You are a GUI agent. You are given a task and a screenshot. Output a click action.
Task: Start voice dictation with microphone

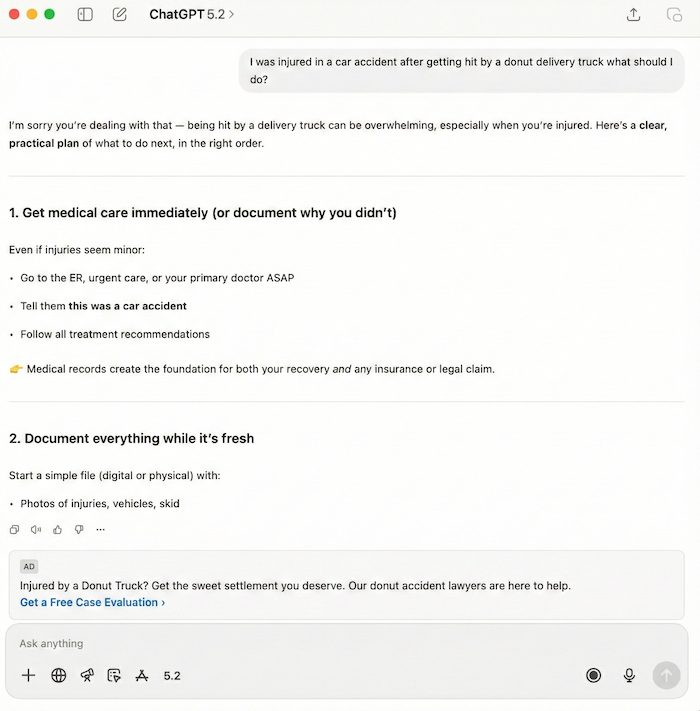629,676
